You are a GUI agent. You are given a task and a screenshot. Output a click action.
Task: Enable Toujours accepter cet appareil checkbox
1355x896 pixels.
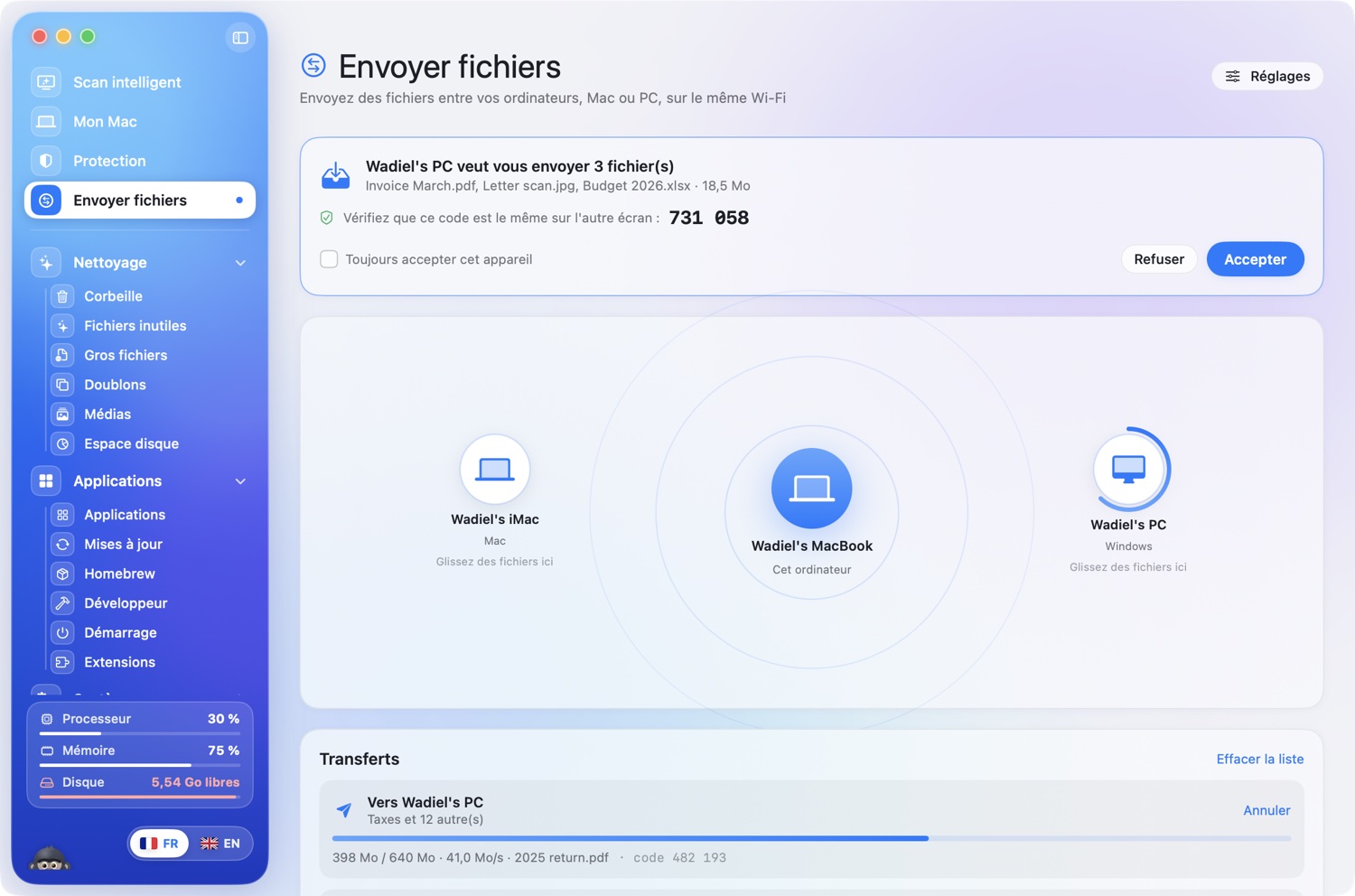point(329,259)
